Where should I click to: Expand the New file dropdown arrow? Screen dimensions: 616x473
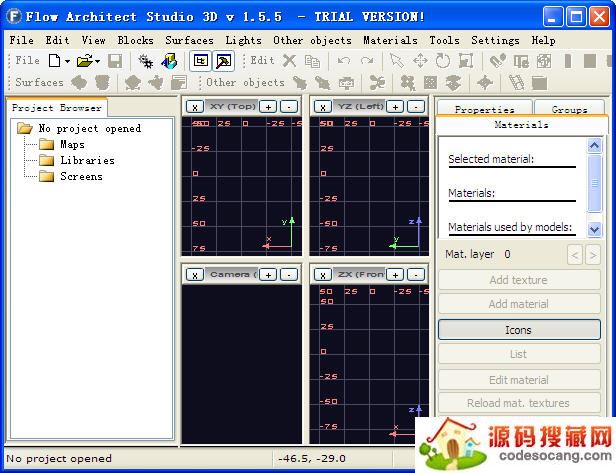67,61
